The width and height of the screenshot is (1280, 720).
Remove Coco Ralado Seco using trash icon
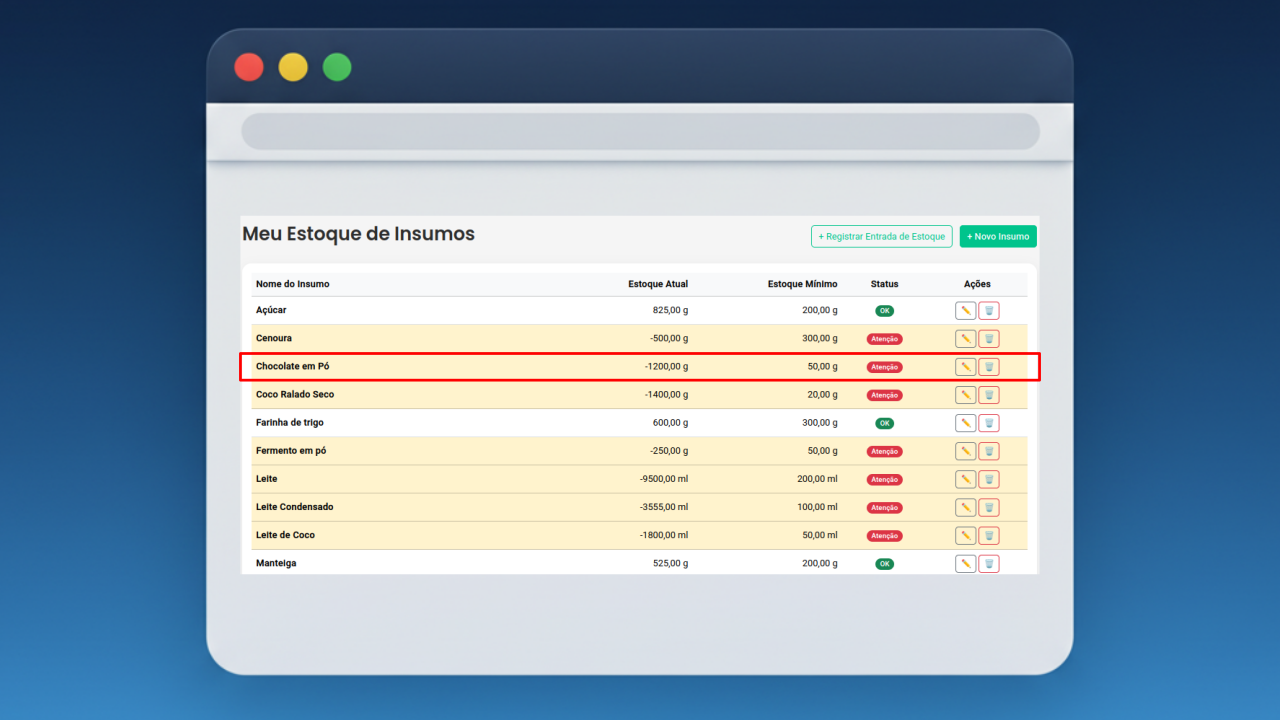[989, 395]
